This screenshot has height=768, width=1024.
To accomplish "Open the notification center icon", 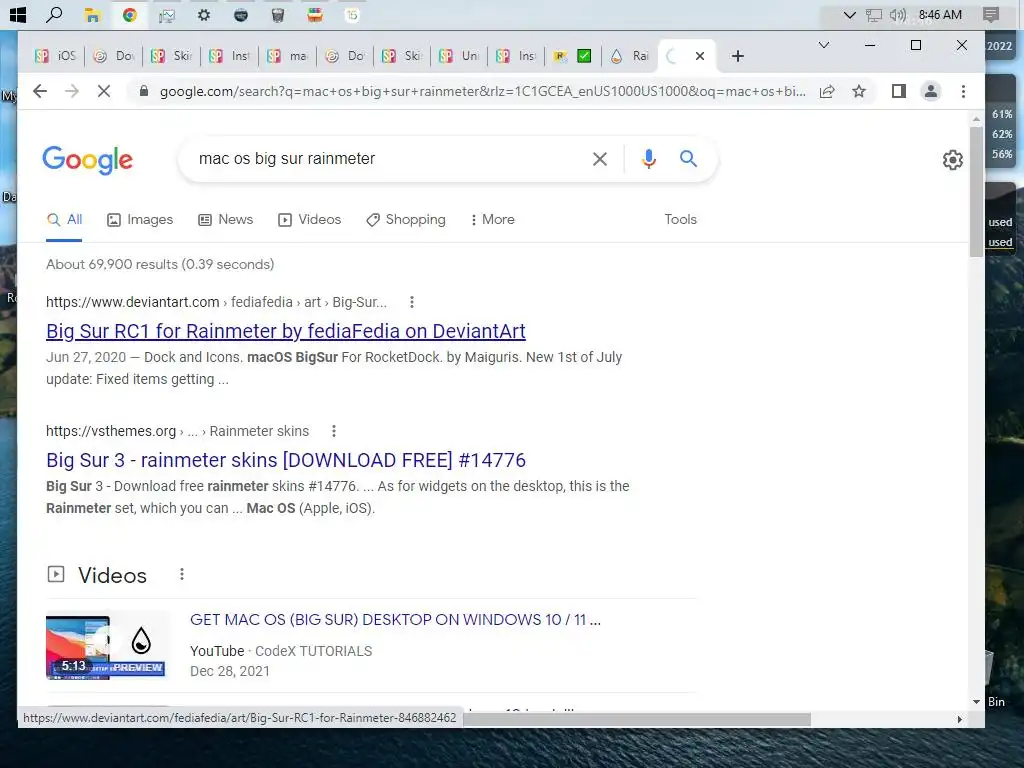I will 991,15.
